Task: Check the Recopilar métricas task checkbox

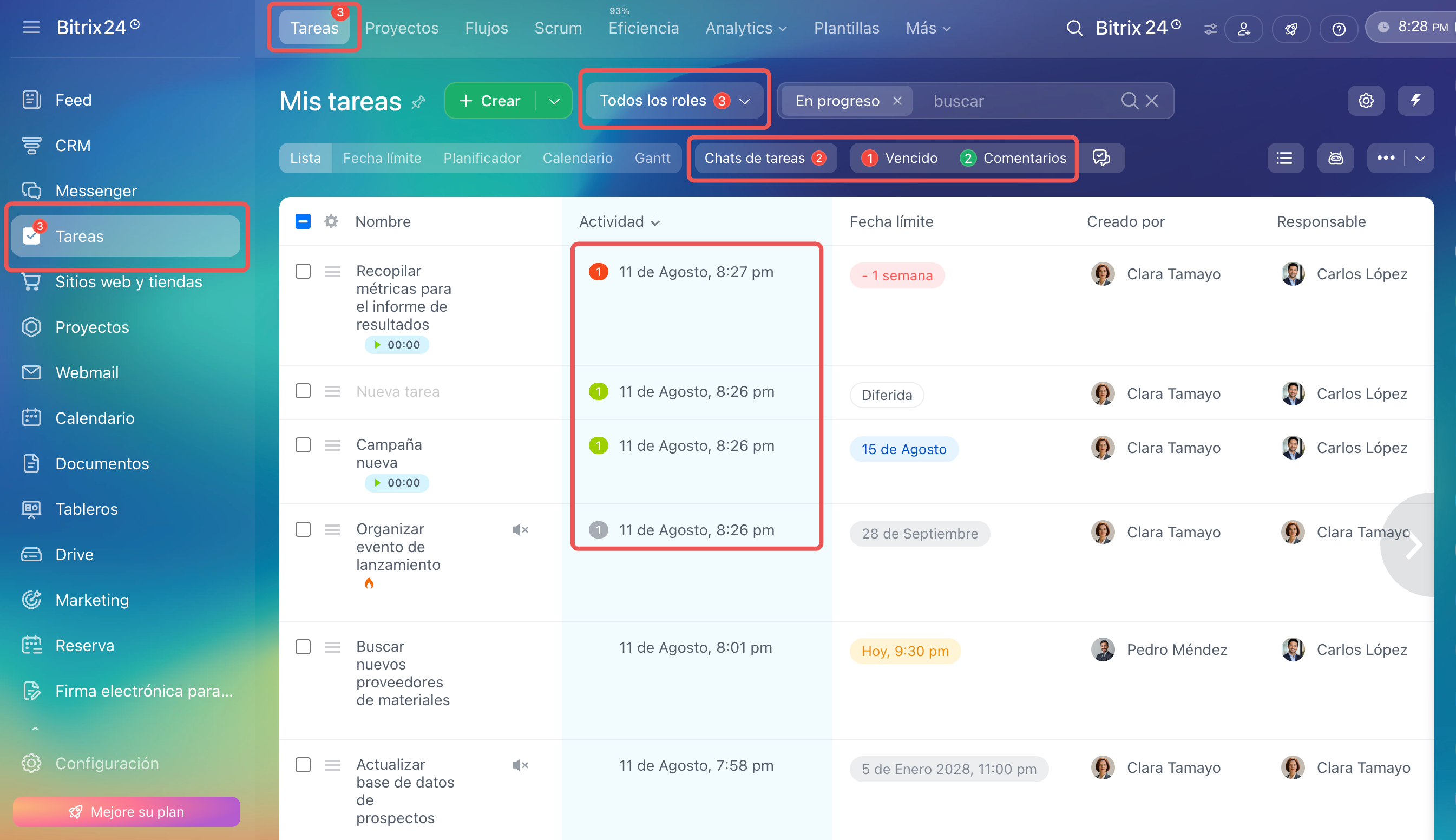Action: pos(303,271)
